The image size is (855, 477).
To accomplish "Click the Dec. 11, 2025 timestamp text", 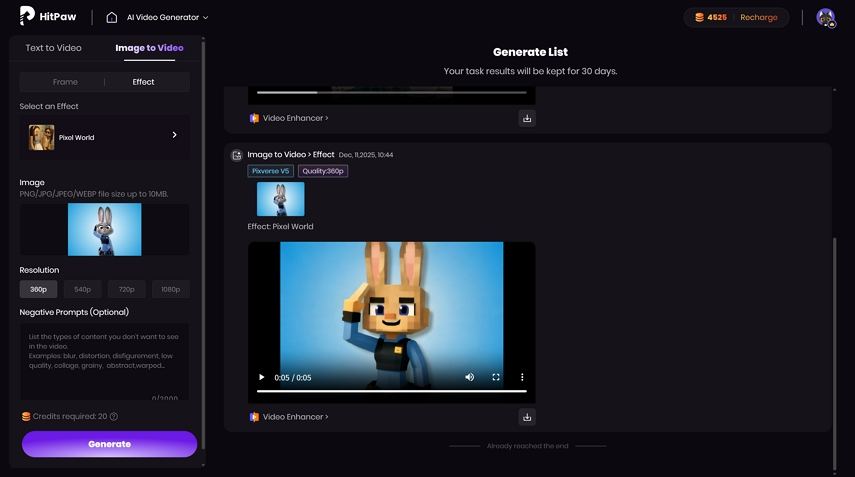I will coord(366,155).
